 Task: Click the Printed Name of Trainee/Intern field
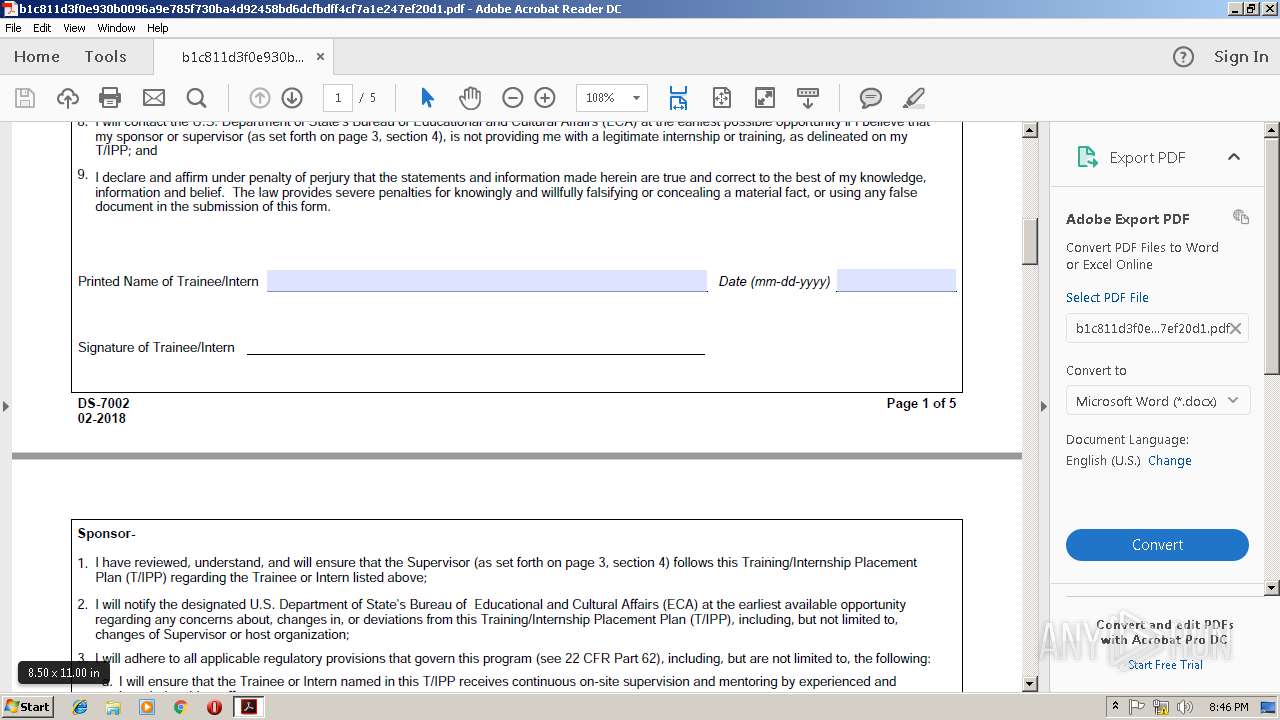(487, 281)
